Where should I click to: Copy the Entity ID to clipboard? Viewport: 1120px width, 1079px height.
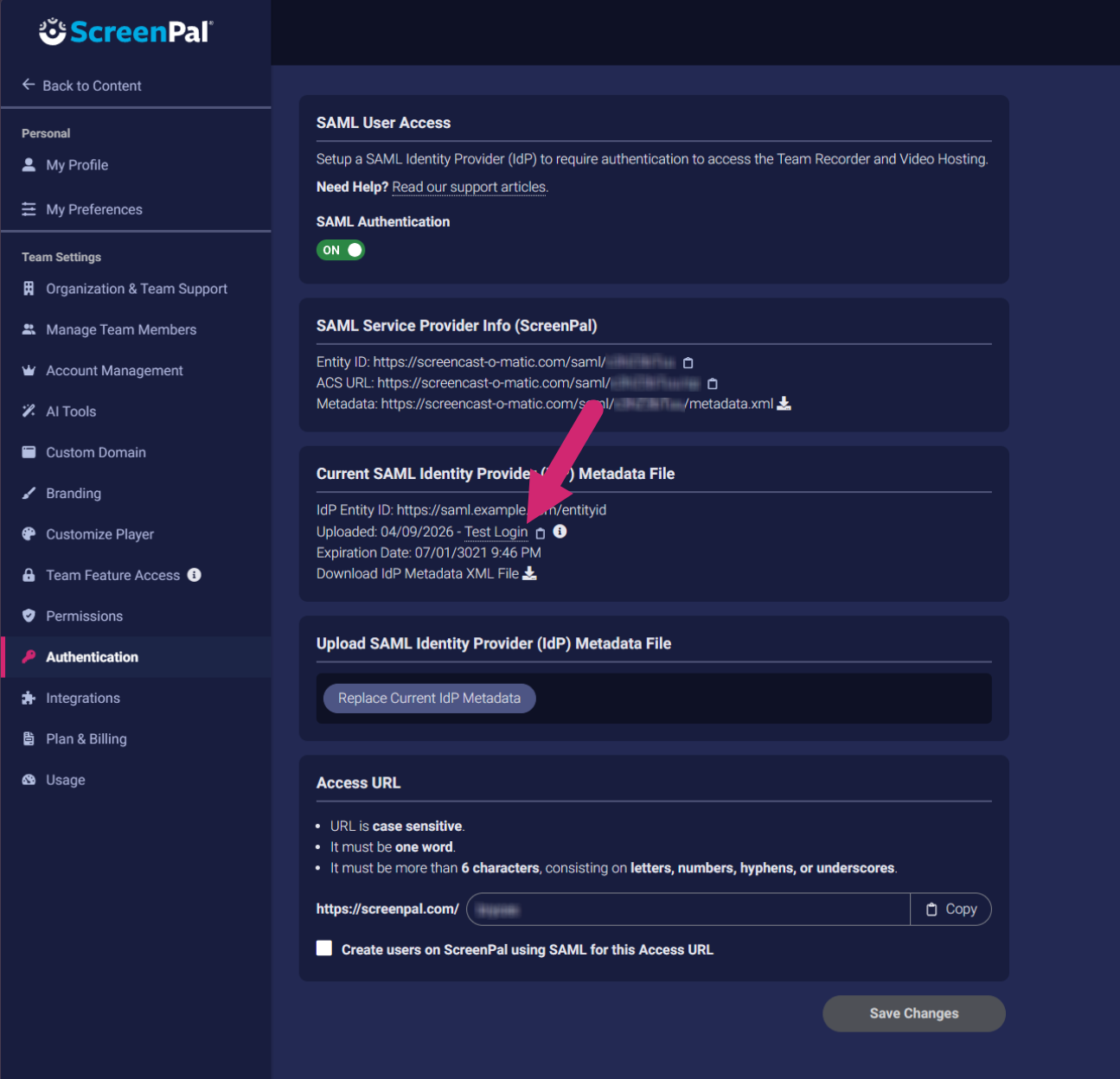[688, 363]
